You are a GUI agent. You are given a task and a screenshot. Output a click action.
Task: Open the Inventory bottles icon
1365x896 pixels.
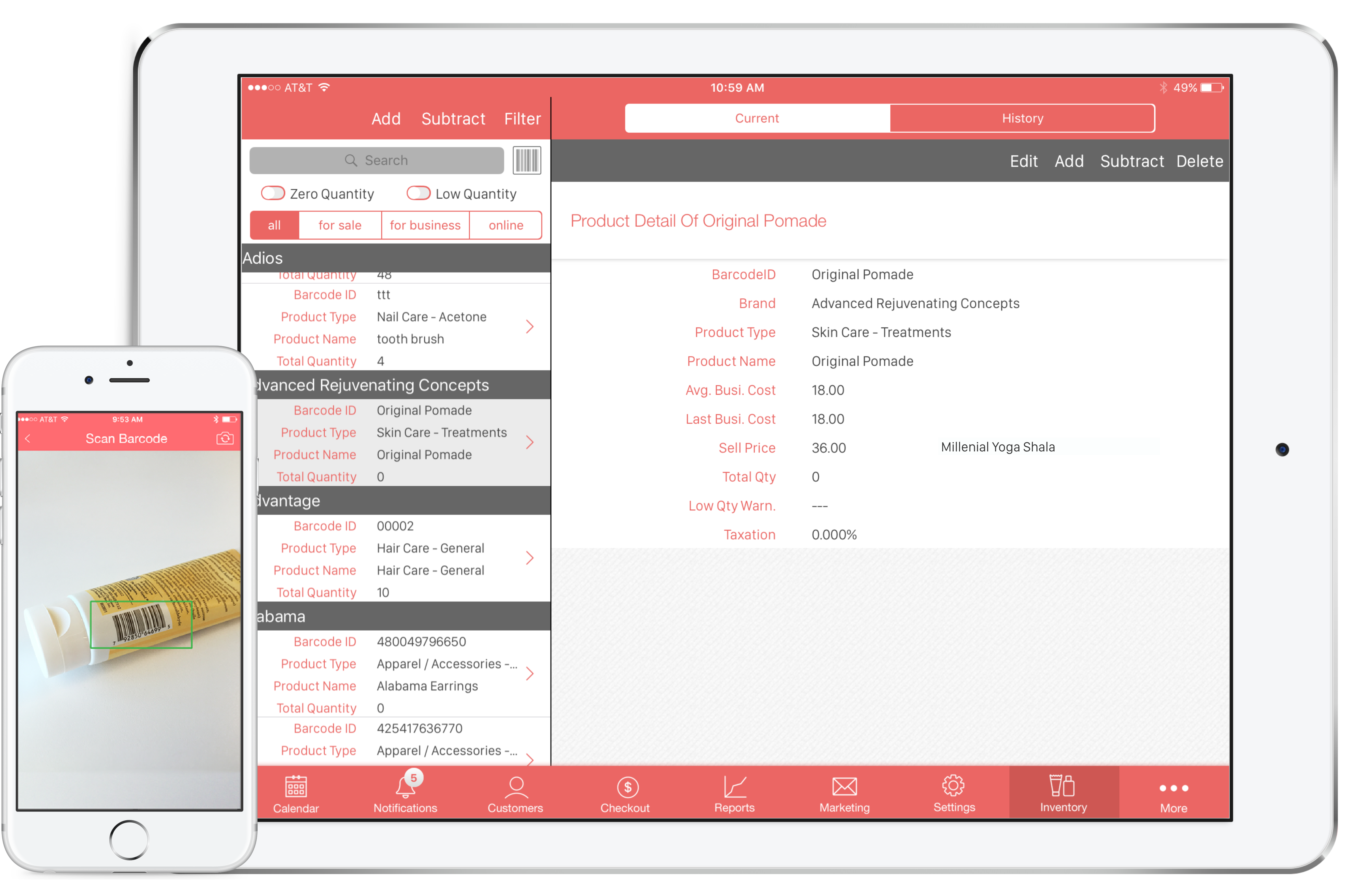[1062, 785]
